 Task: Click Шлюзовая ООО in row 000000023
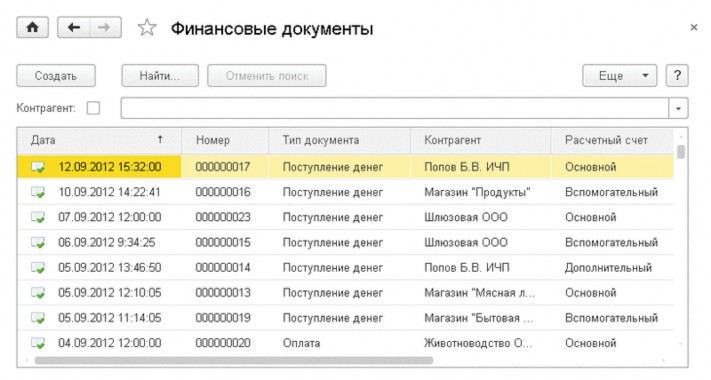click(x=466, y=217)
